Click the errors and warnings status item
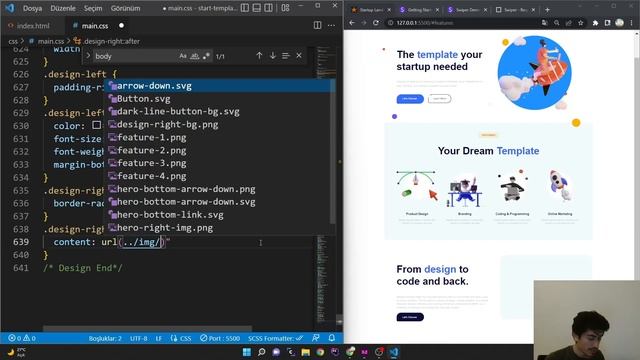The width and height of the screenshot is (640, 360). (x=22, y=338)
